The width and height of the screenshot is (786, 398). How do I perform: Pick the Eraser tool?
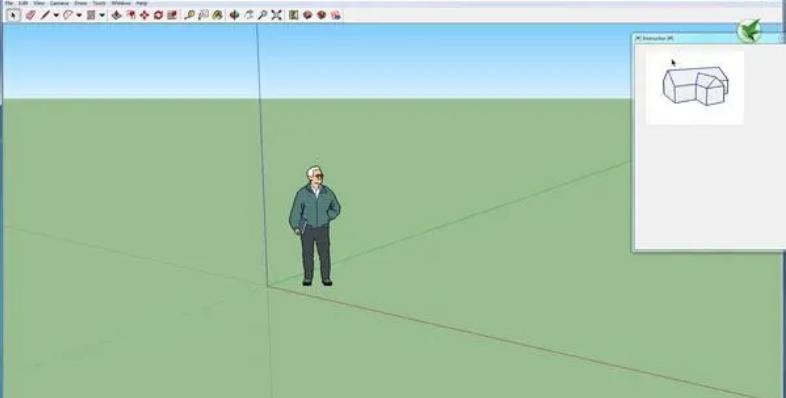point(30,15)
